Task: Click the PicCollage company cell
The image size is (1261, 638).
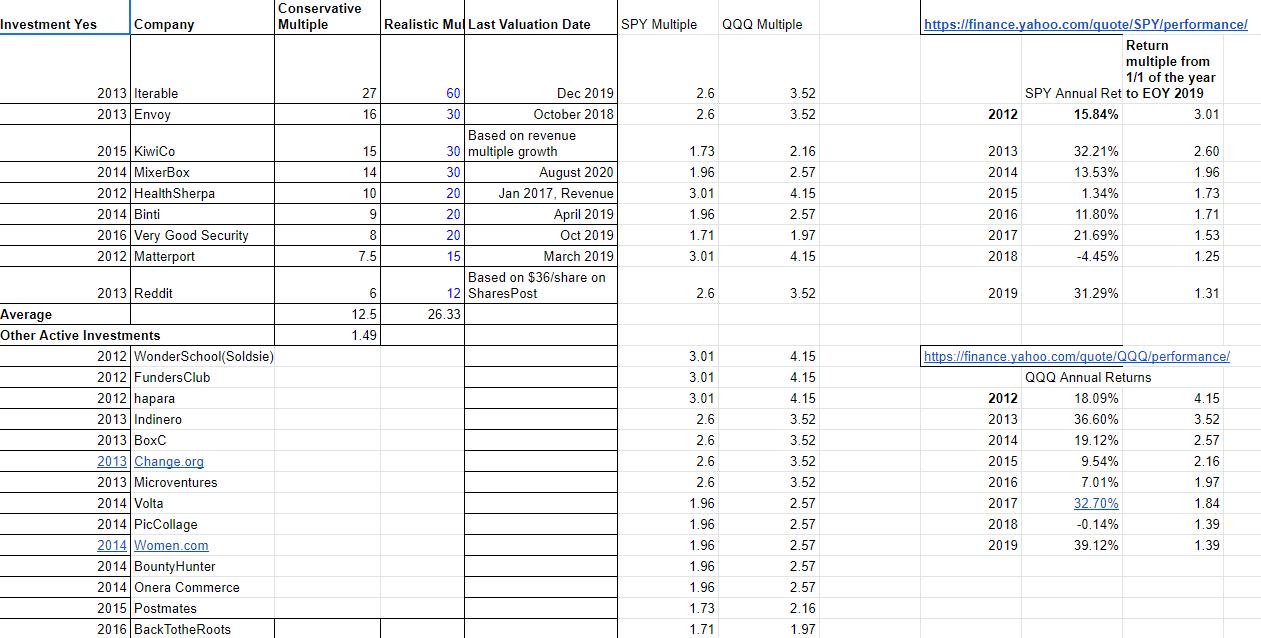Action: 202,524
